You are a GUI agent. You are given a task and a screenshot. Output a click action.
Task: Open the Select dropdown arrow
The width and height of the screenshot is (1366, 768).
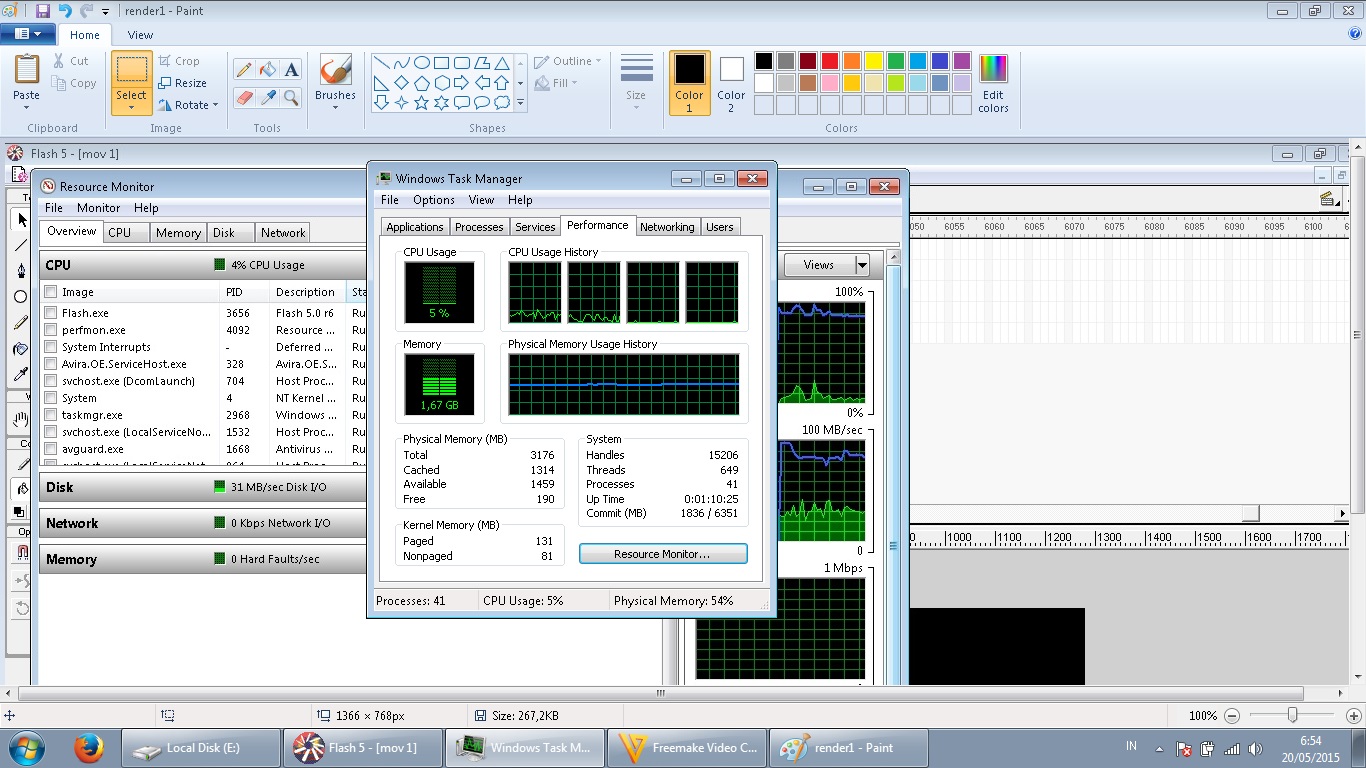(x=131, y=107)
